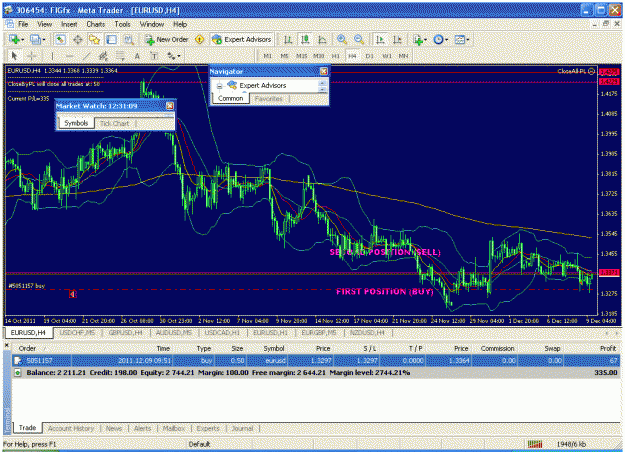The height and width of the screenshot is (452, 625).
Task: Toggle the Data Window toolbar icon
Action: [x=78, y=39]
